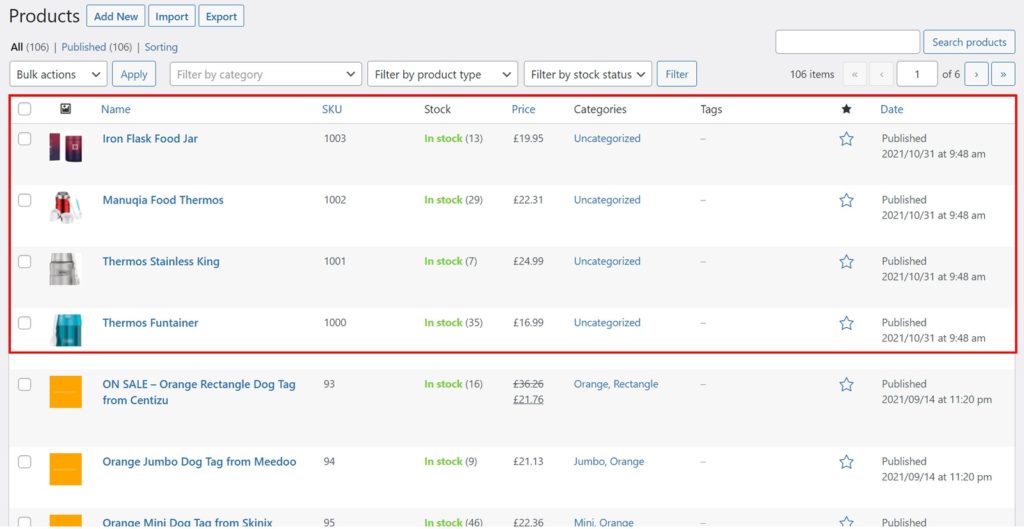This screenshot has height=529, width=1024.
Task: Open the Jumbo, Orange categories link
Action: (x=609, y=462)
